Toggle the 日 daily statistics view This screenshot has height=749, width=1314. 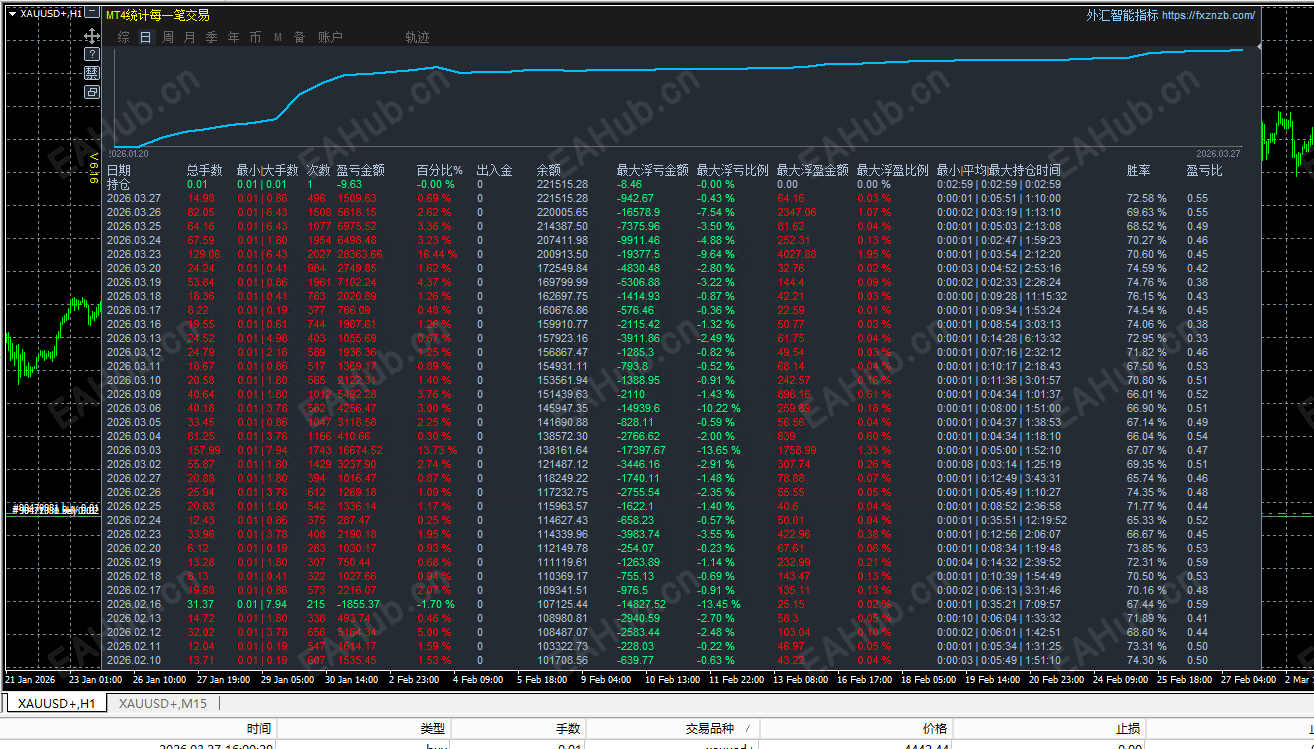[146, 37]
